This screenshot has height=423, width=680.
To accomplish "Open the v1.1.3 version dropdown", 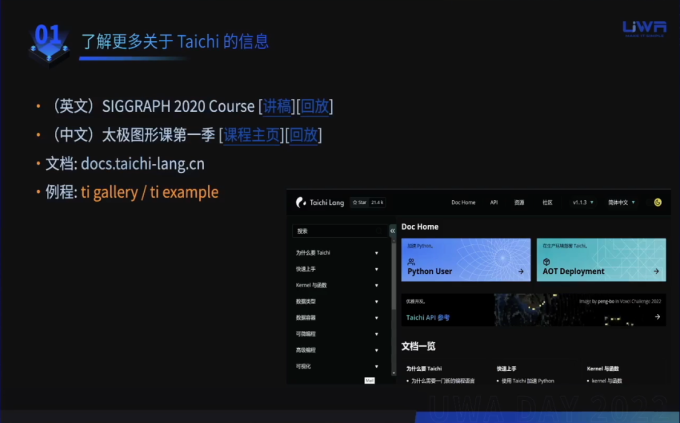I will pyautogui.click(x=583, y=203).
